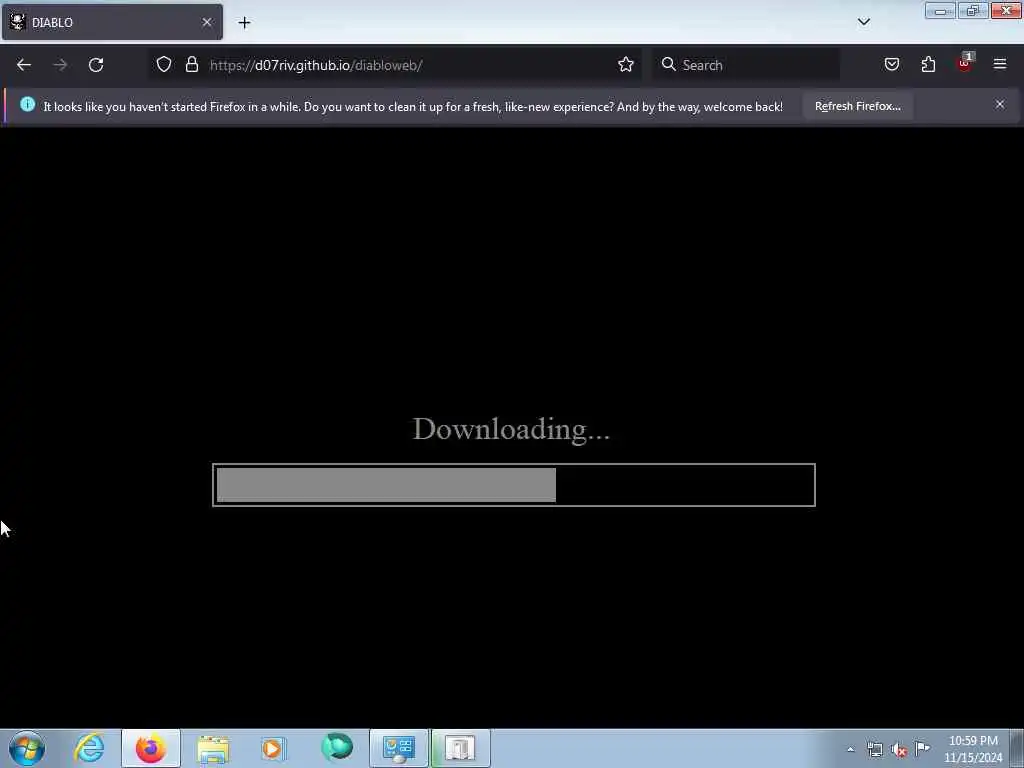Reload the current page

pos(96,65)
